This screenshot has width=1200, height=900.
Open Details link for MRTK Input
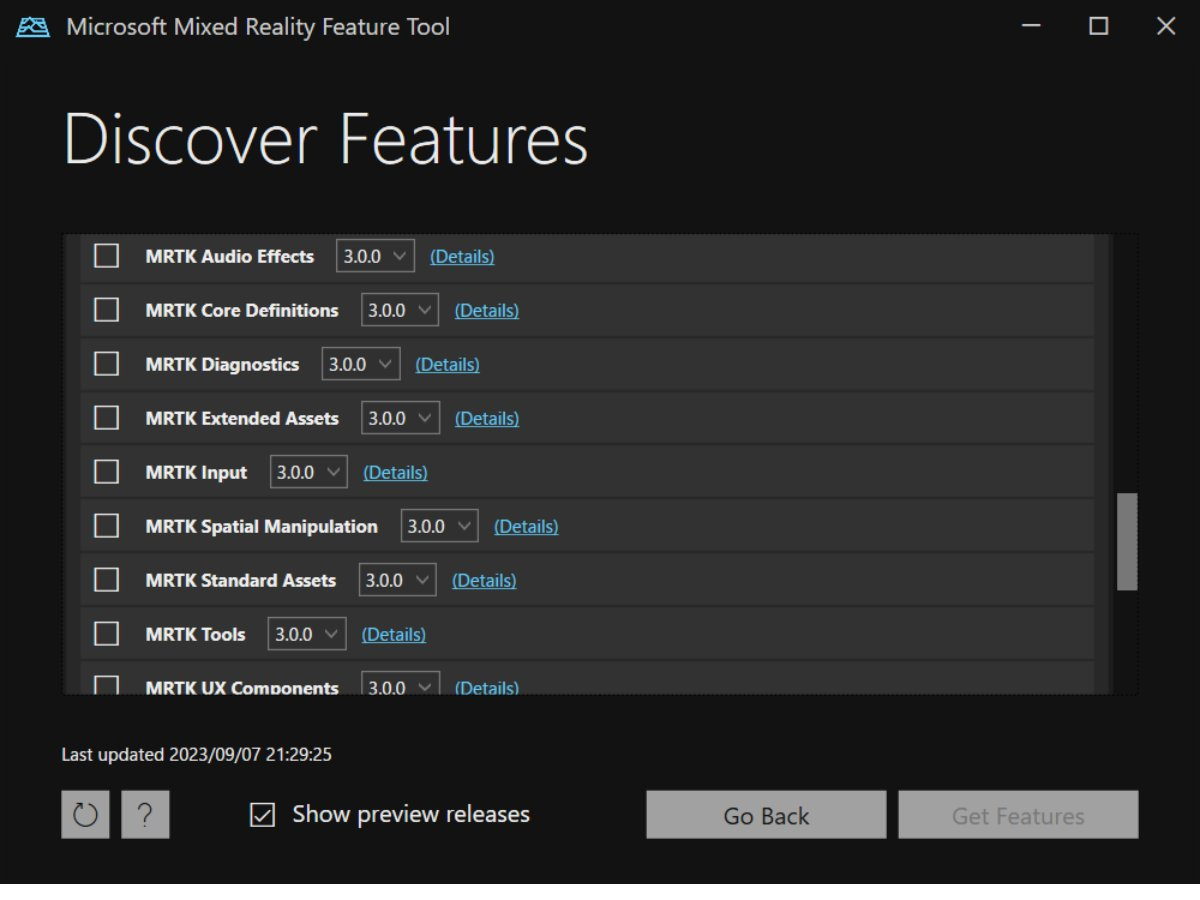pos(395,473)
